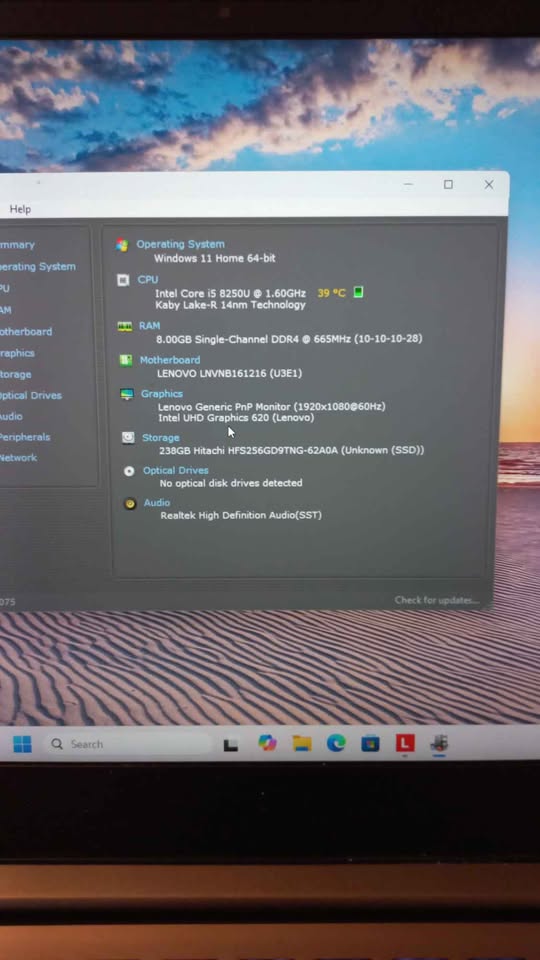The image size is (540, 960).
Task: Click the Graphics monitor icon
Action: point(127,394)
